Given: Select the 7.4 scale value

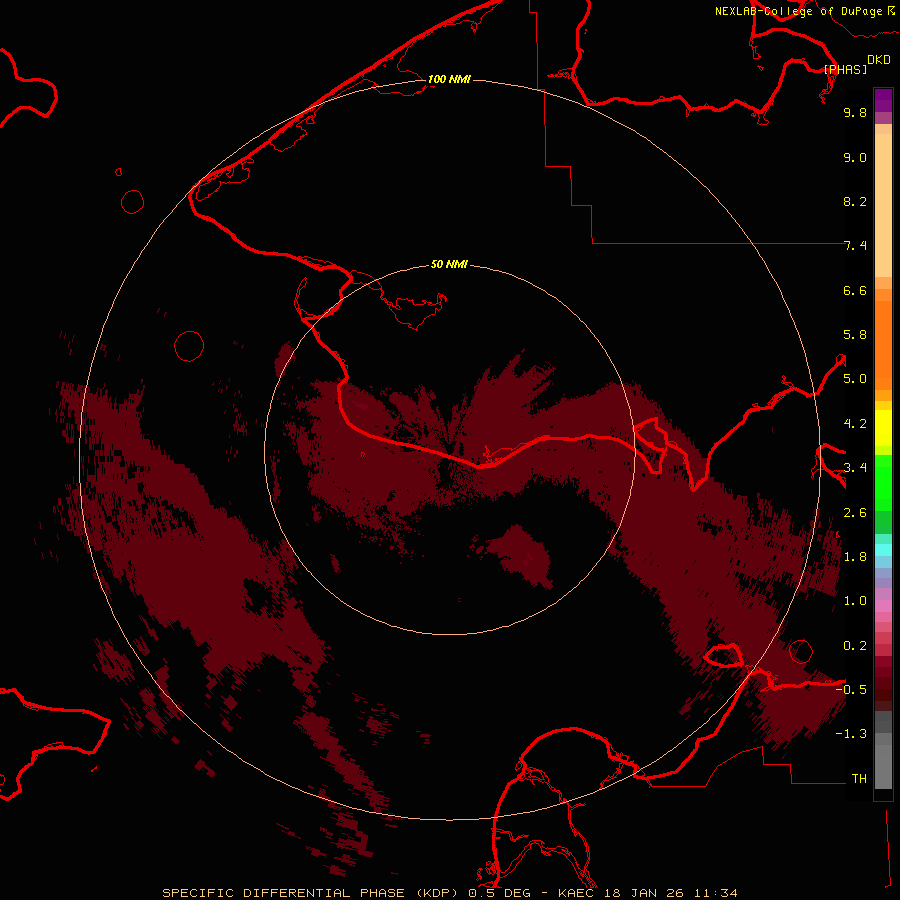Looking at the screenshot, I should 855,246.
